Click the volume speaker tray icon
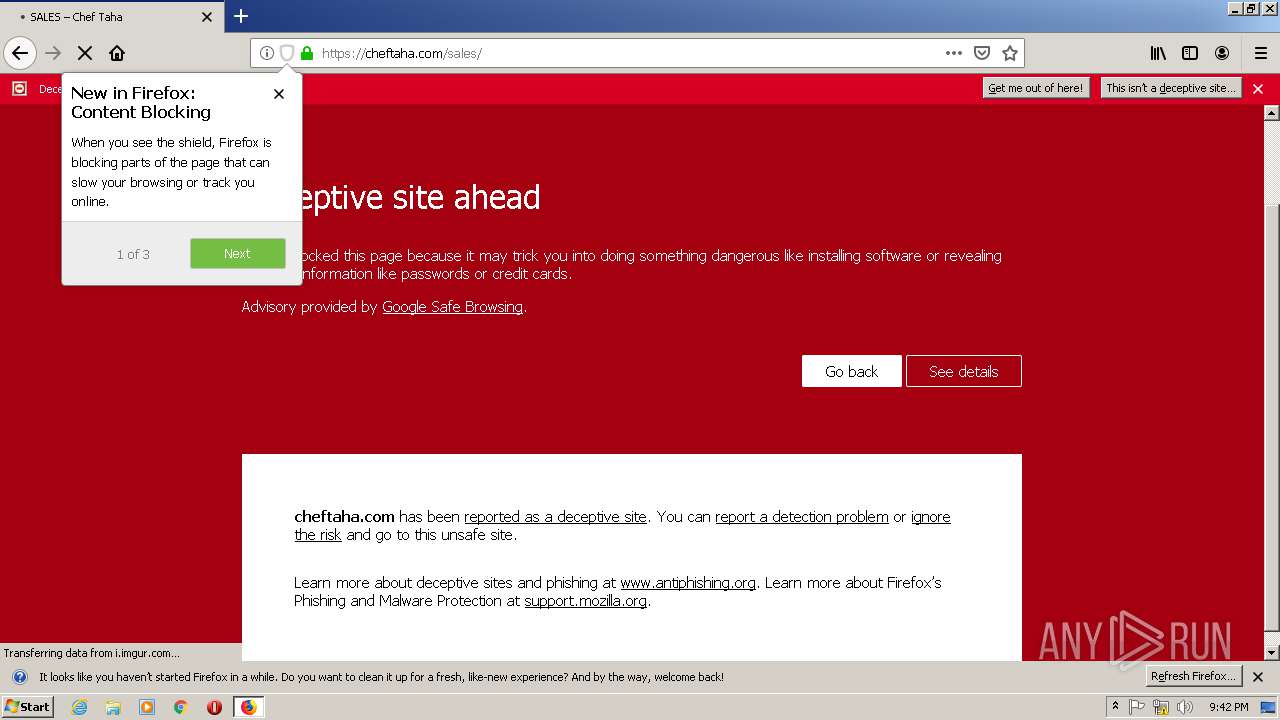The width and height of the screenshot is (1280, 720). click(x=1185, y=707)
